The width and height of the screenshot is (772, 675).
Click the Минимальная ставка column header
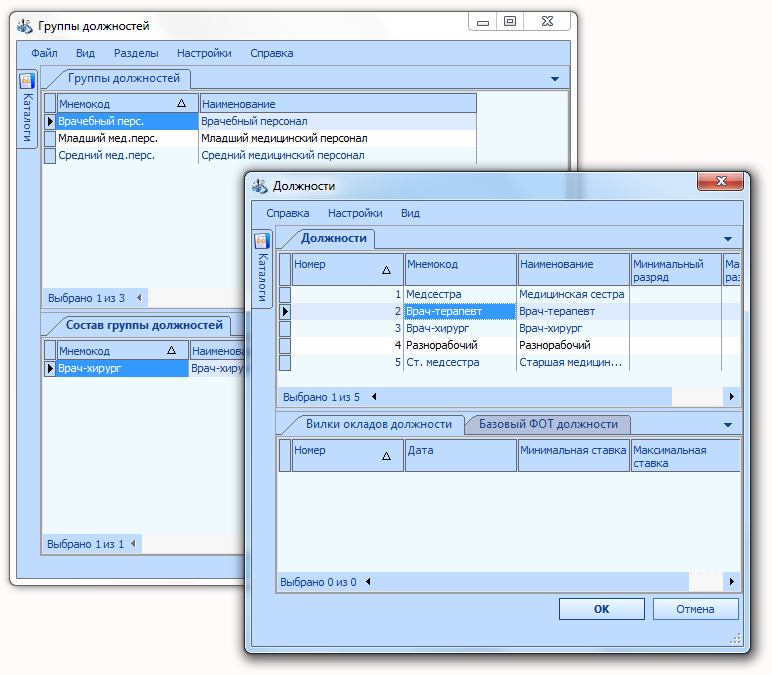(574, 455)
